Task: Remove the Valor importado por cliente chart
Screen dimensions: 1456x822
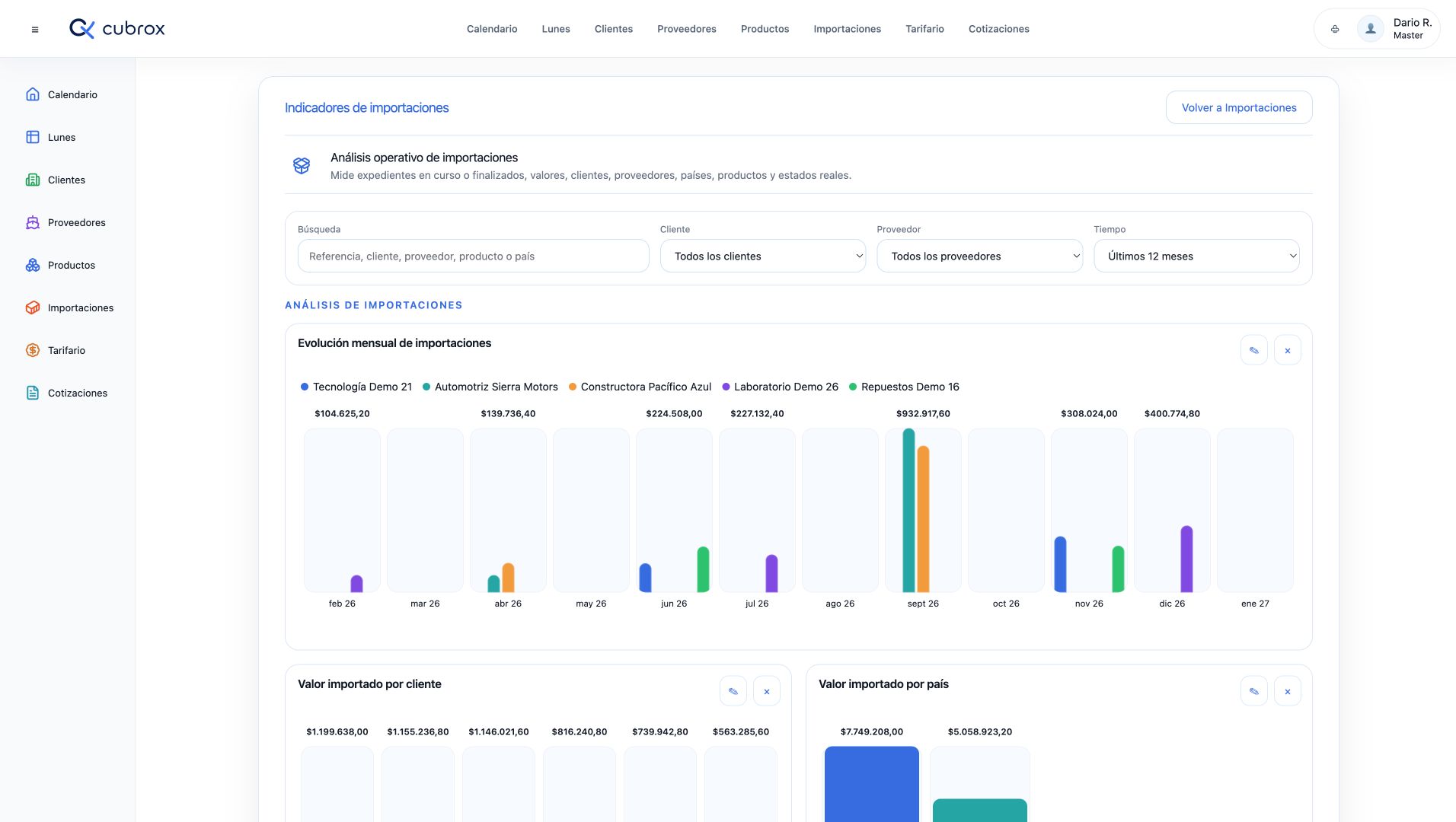Action: 767,691
